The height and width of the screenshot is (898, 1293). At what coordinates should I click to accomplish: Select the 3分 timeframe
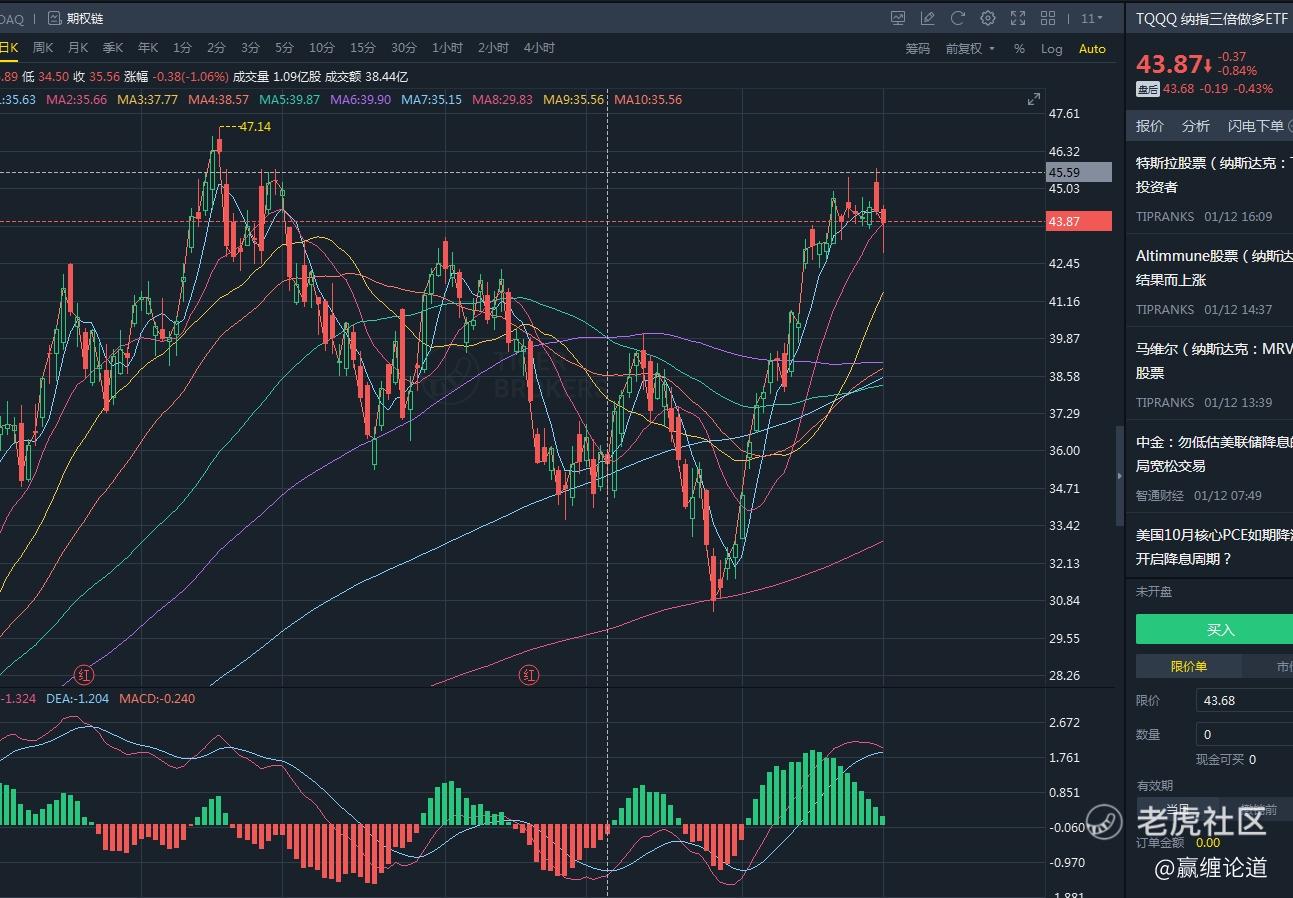(x=250, y=47)
